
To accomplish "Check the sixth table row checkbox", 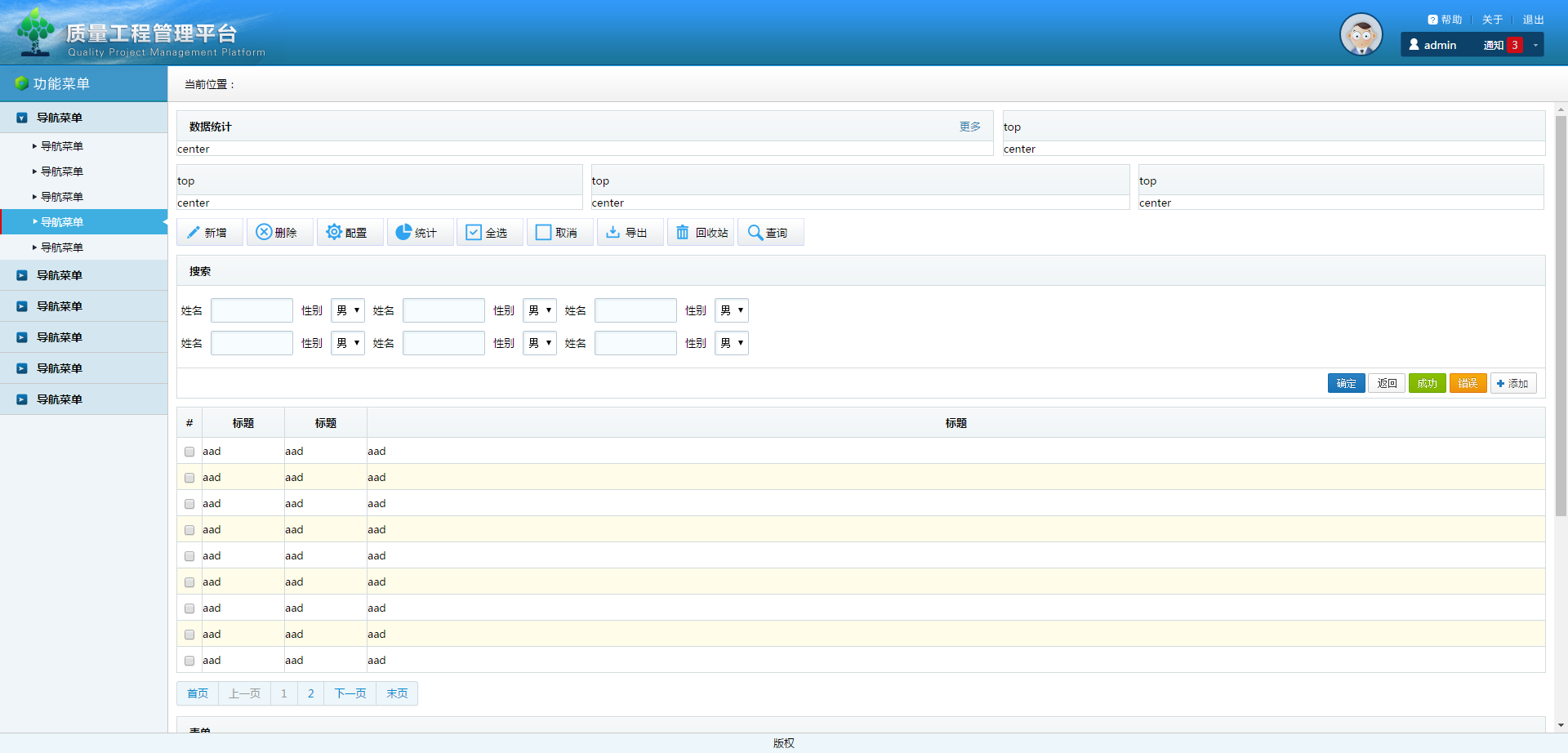I will (x=189, y=582).
